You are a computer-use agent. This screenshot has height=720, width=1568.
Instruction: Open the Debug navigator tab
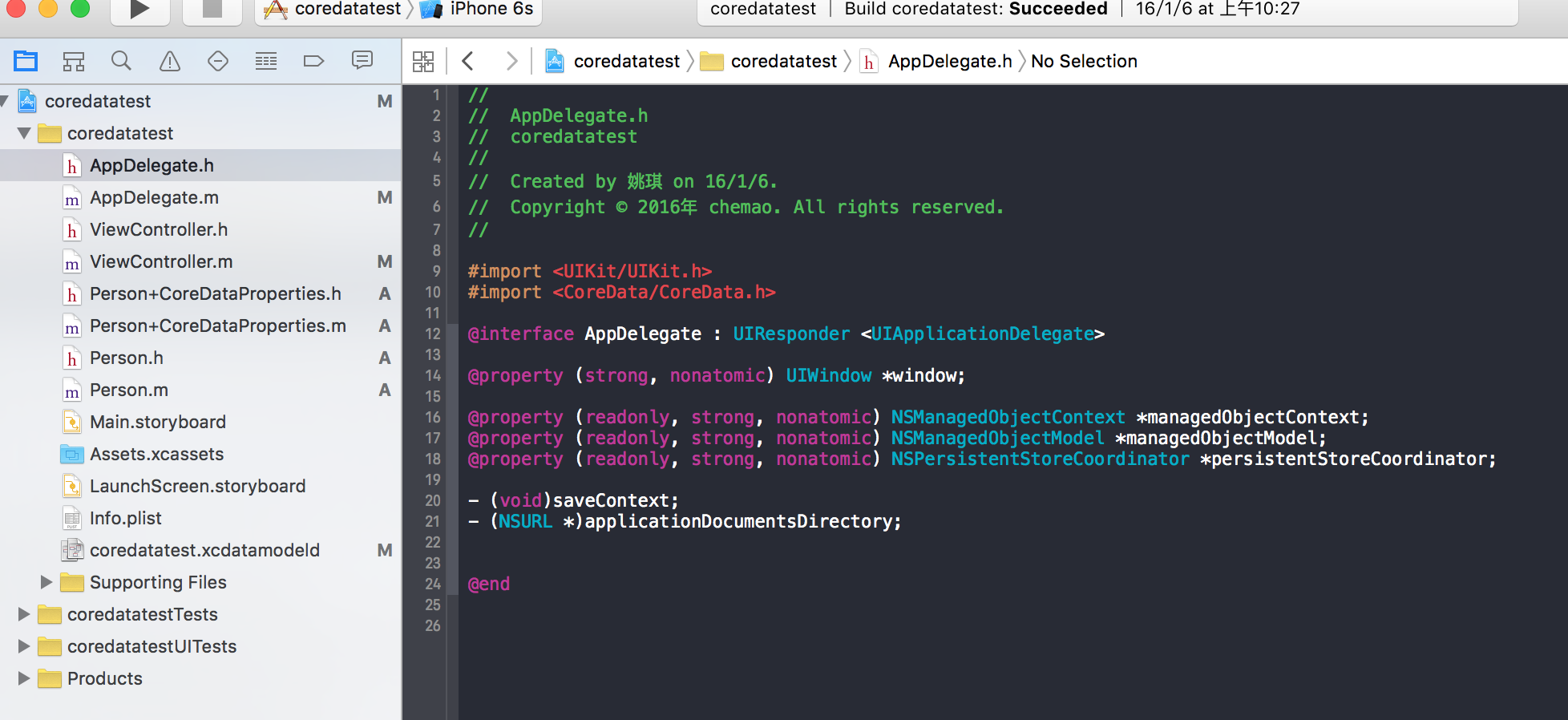click(266, 61)
